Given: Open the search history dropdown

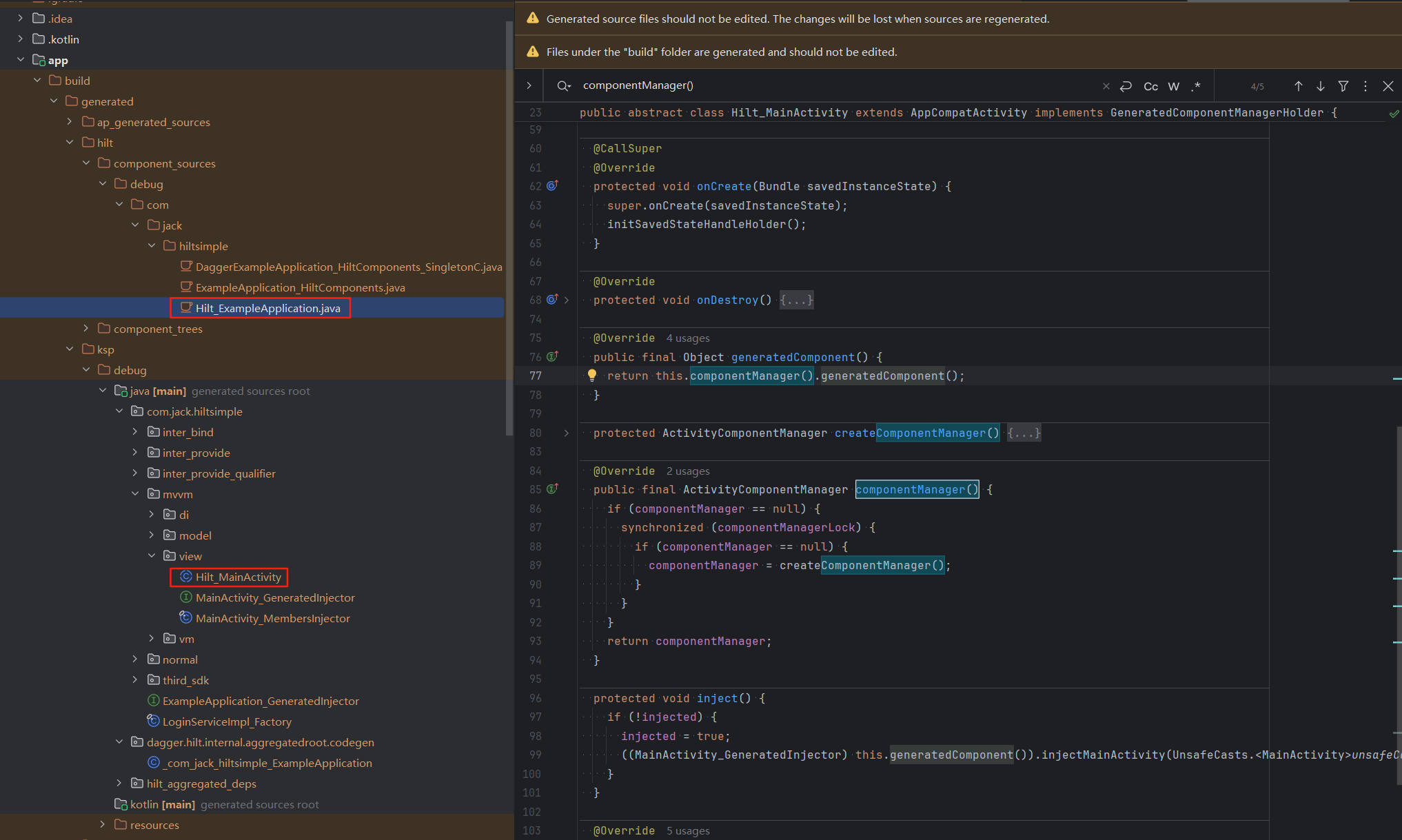Looking at the screenshot, I should (x=564, y=85).
